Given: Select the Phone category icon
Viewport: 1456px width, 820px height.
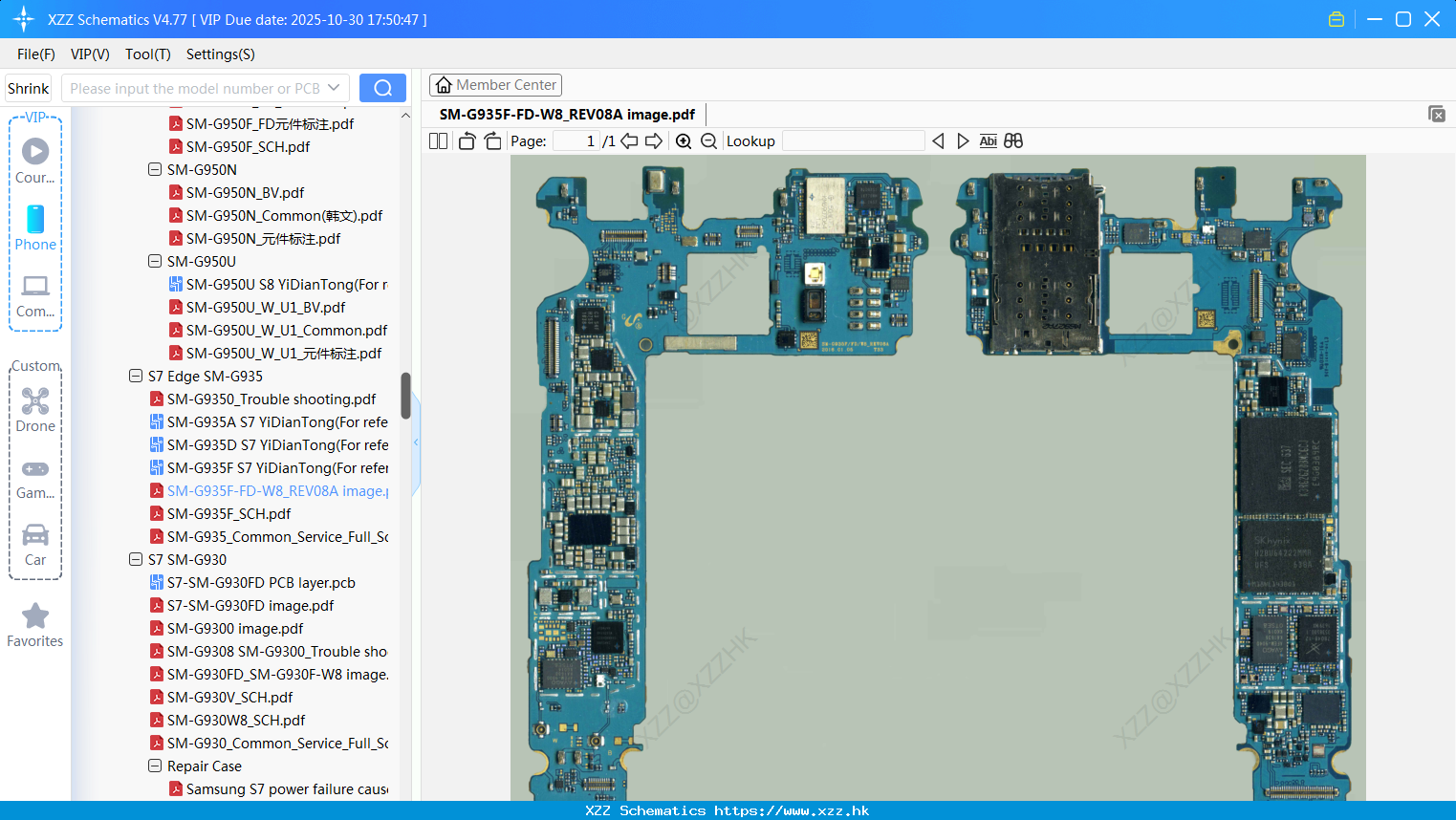Looking at the screenshot, I should tap(35, 219).
